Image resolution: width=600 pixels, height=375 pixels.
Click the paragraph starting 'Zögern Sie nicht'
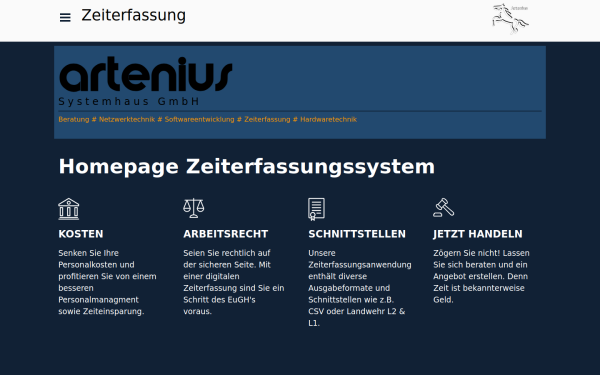coord(481,276)
